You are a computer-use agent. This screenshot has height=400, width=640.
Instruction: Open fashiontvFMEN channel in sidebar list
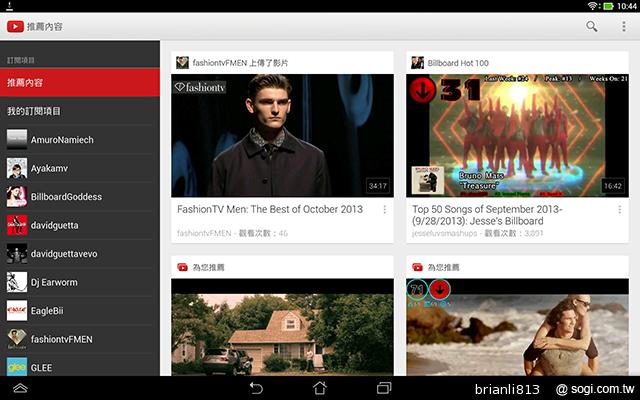(80, 339)
